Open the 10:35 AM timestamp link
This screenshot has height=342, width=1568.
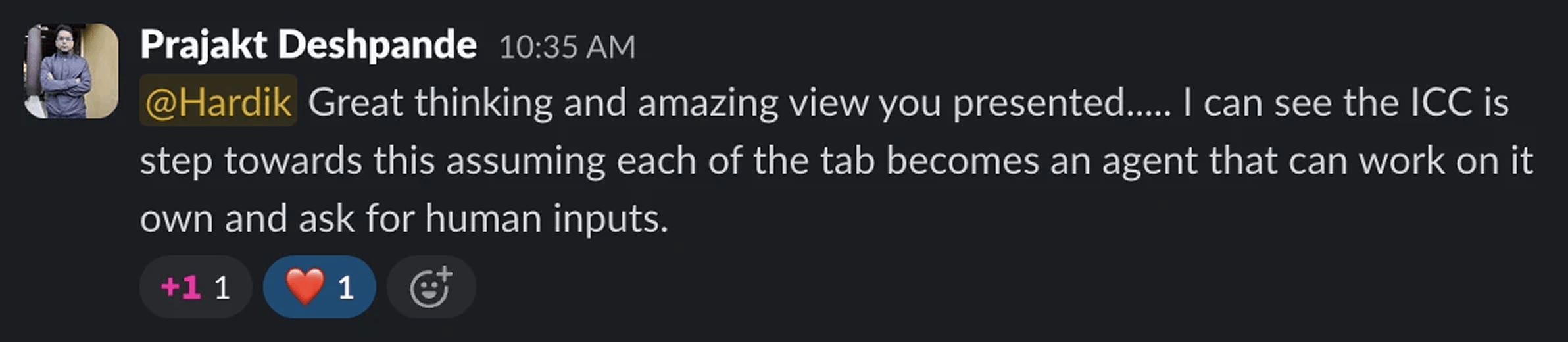coord(567,47)
